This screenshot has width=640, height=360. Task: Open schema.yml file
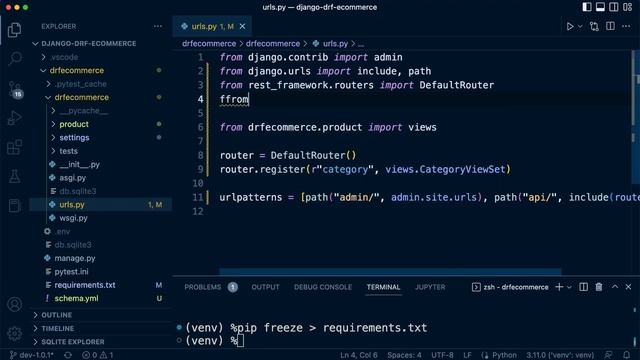click(76, 299)
